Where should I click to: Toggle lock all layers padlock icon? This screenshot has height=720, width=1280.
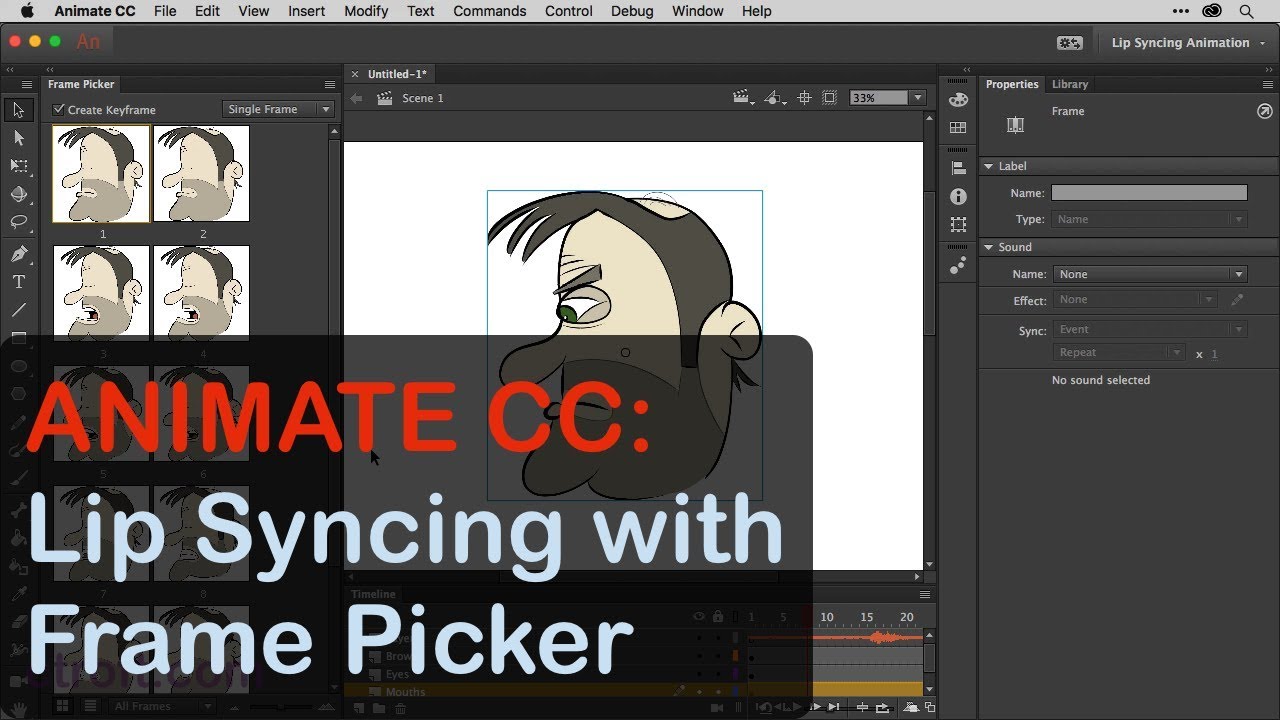(718, 617)
